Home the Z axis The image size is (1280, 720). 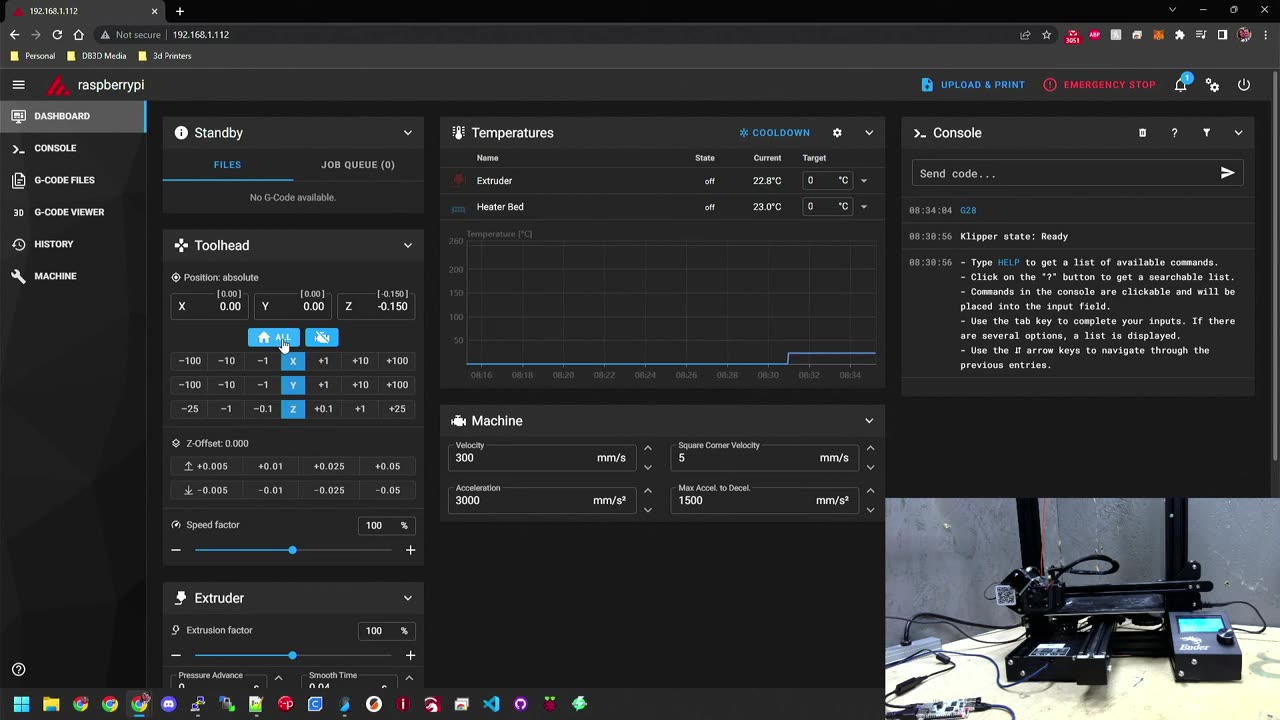(293, 409)
